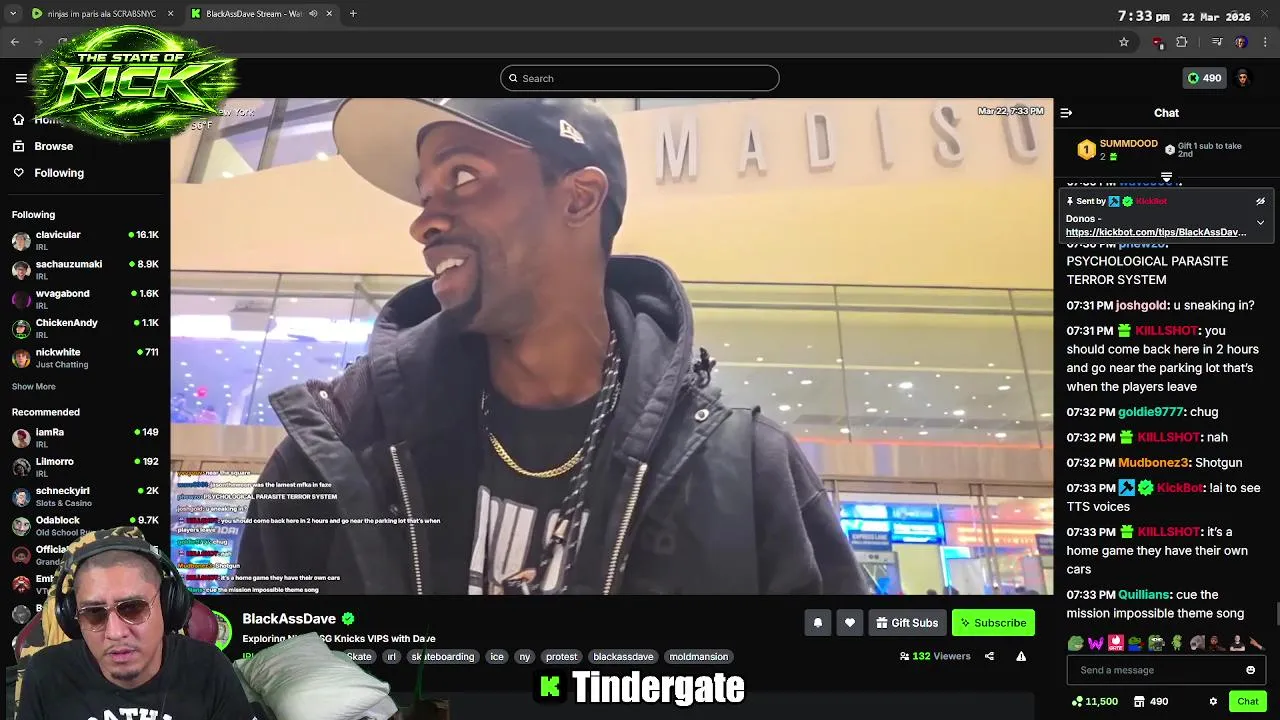Select the moldmansion tag
1280x720 pixels.
pos(698,657)
